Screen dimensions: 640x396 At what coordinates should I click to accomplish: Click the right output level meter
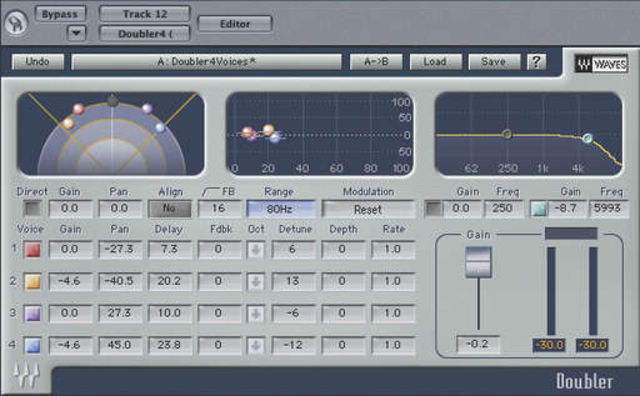pos(593,291)
